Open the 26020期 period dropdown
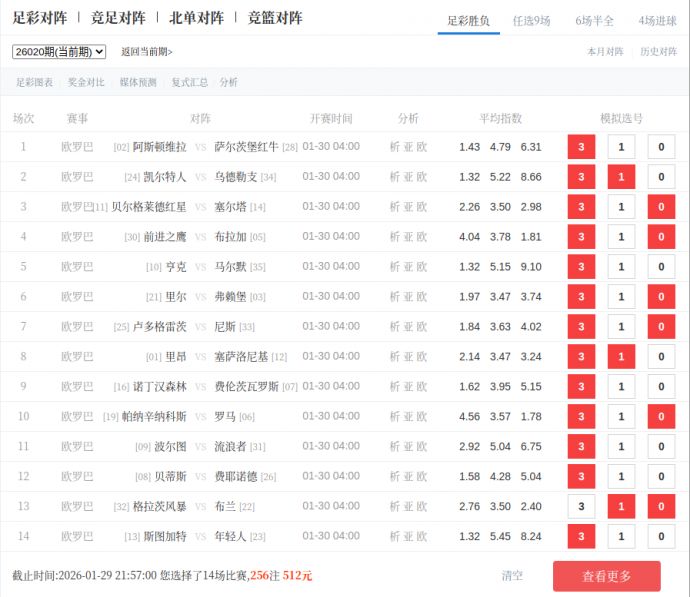 coord(59,52)
